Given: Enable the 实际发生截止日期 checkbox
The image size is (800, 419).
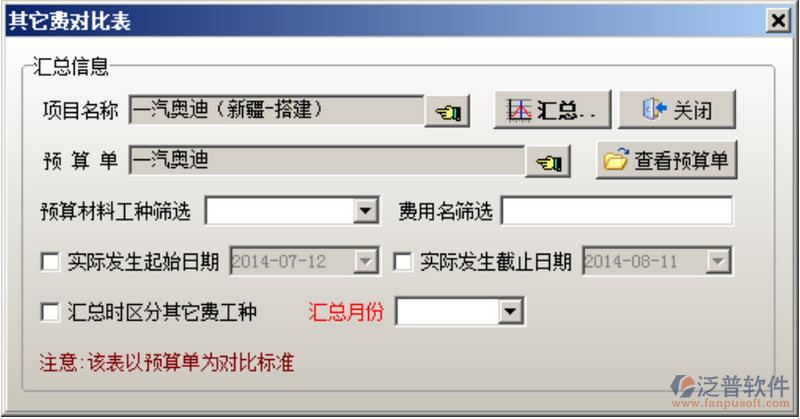Looking at the screenshot, I should click(x=403, y=262).
